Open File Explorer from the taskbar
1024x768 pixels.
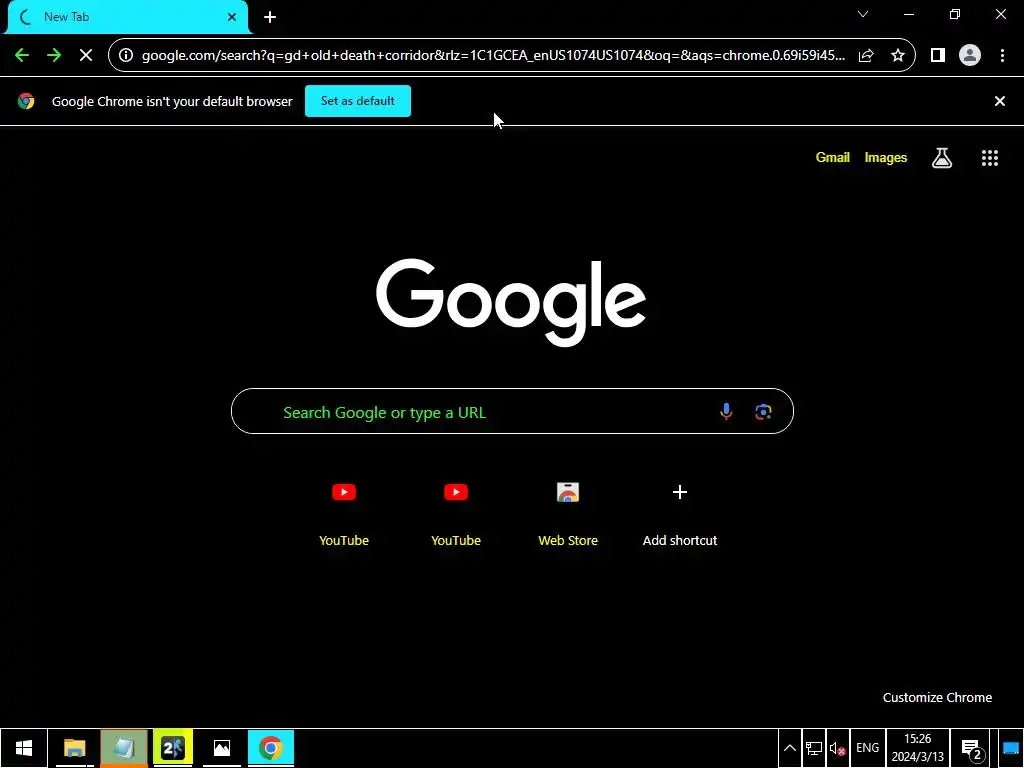tap(74, 748)
